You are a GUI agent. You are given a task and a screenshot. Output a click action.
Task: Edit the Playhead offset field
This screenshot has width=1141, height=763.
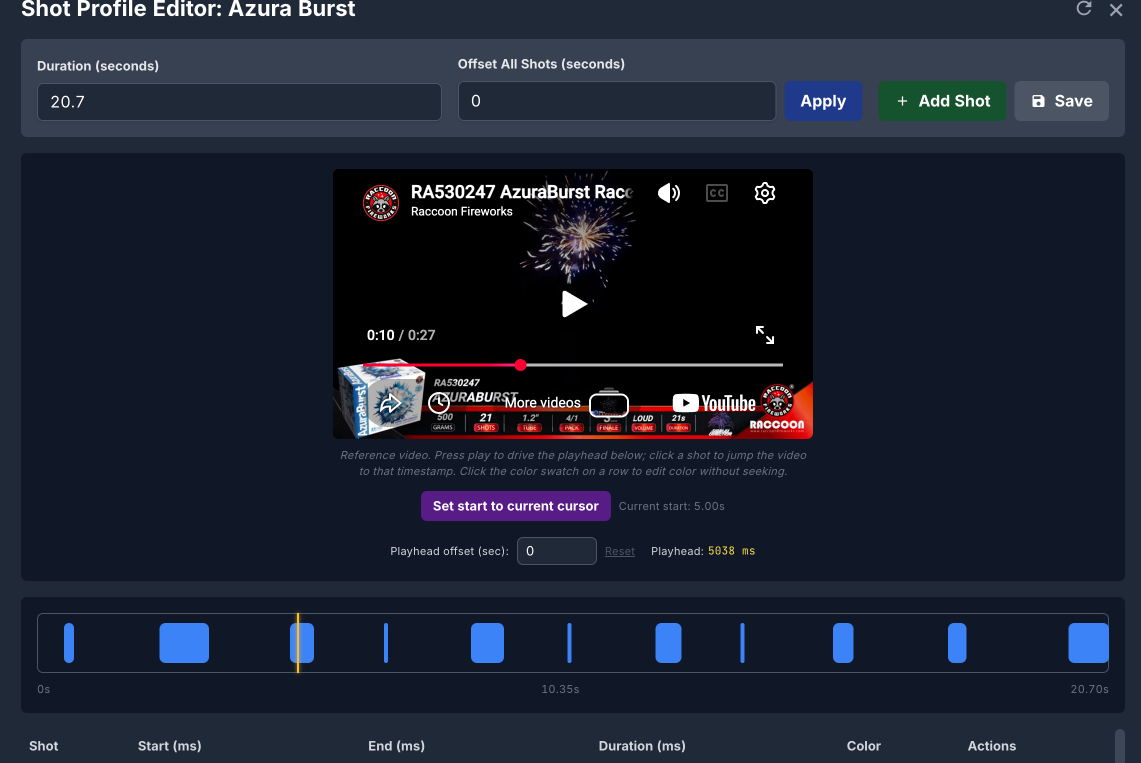click(x=557, y=551)
